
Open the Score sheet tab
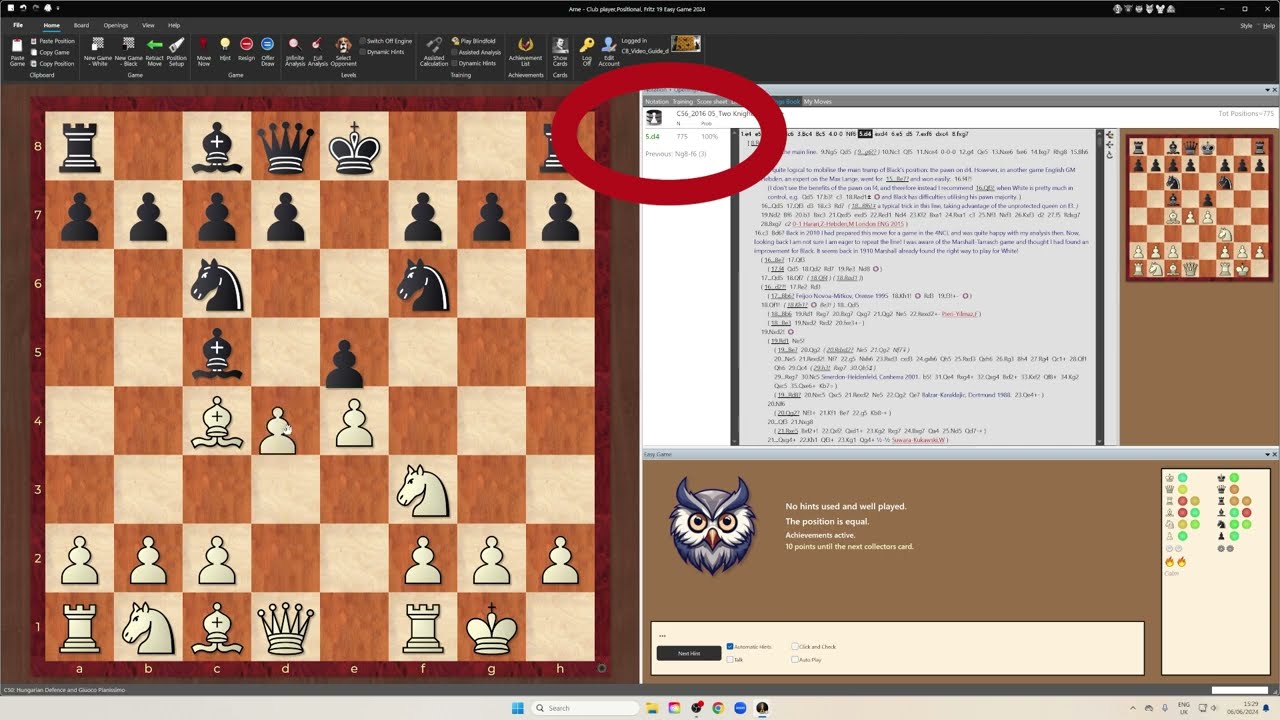pos(712,101)
